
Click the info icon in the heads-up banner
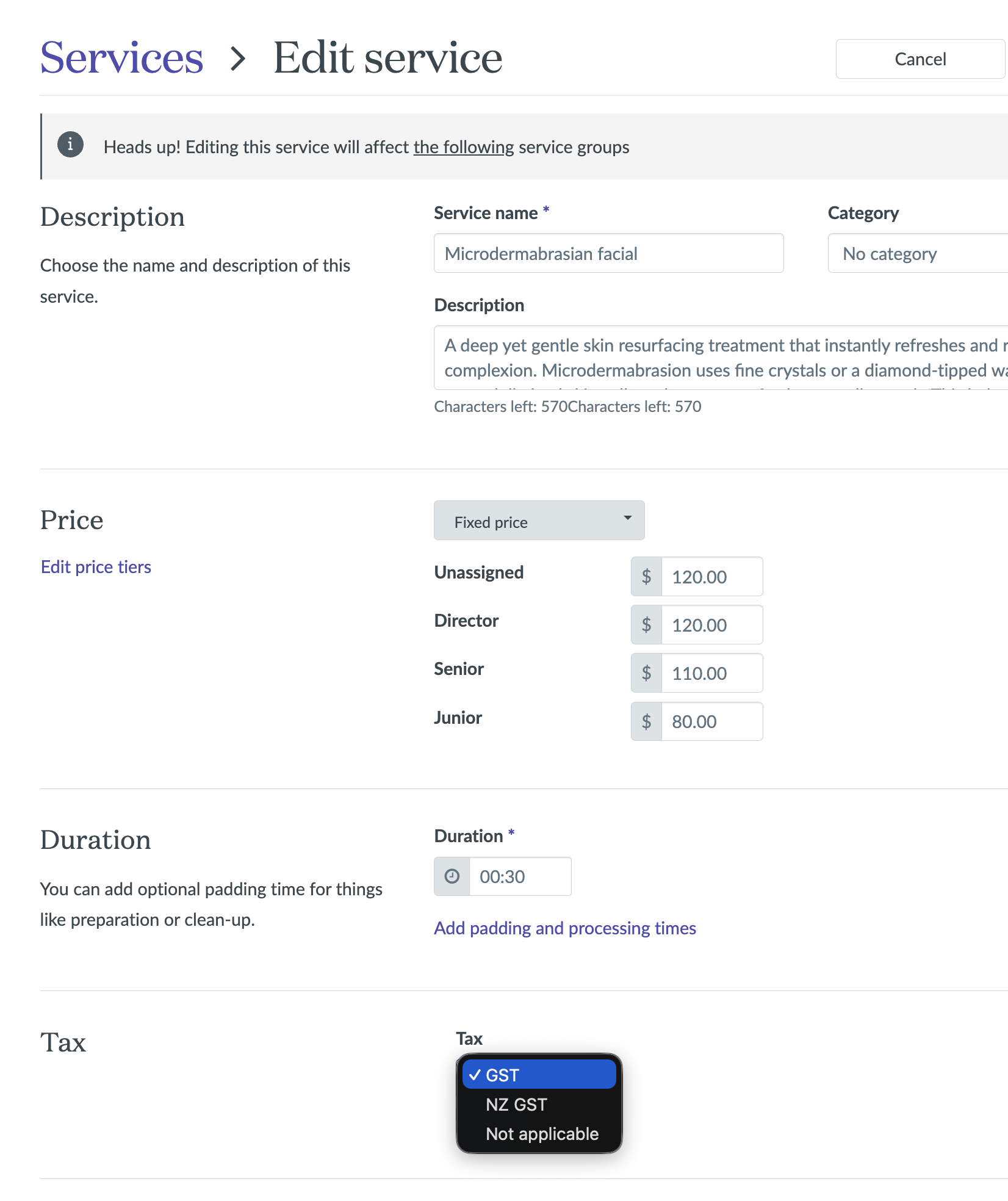coord(70,145)
